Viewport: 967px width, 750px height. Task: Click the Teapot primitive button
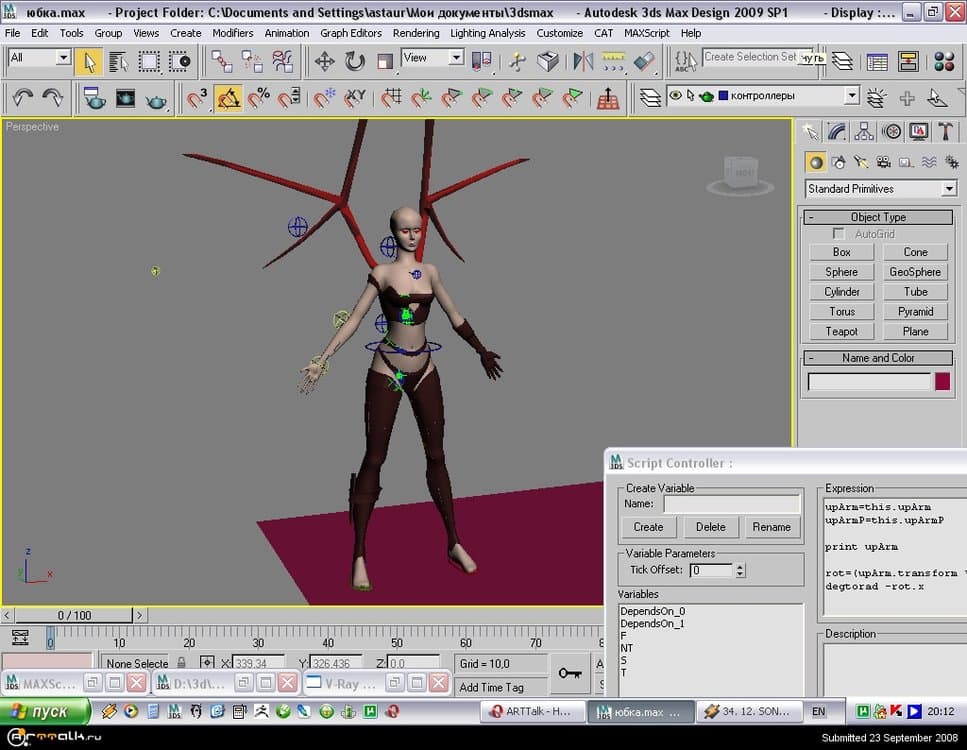(842, 331)
